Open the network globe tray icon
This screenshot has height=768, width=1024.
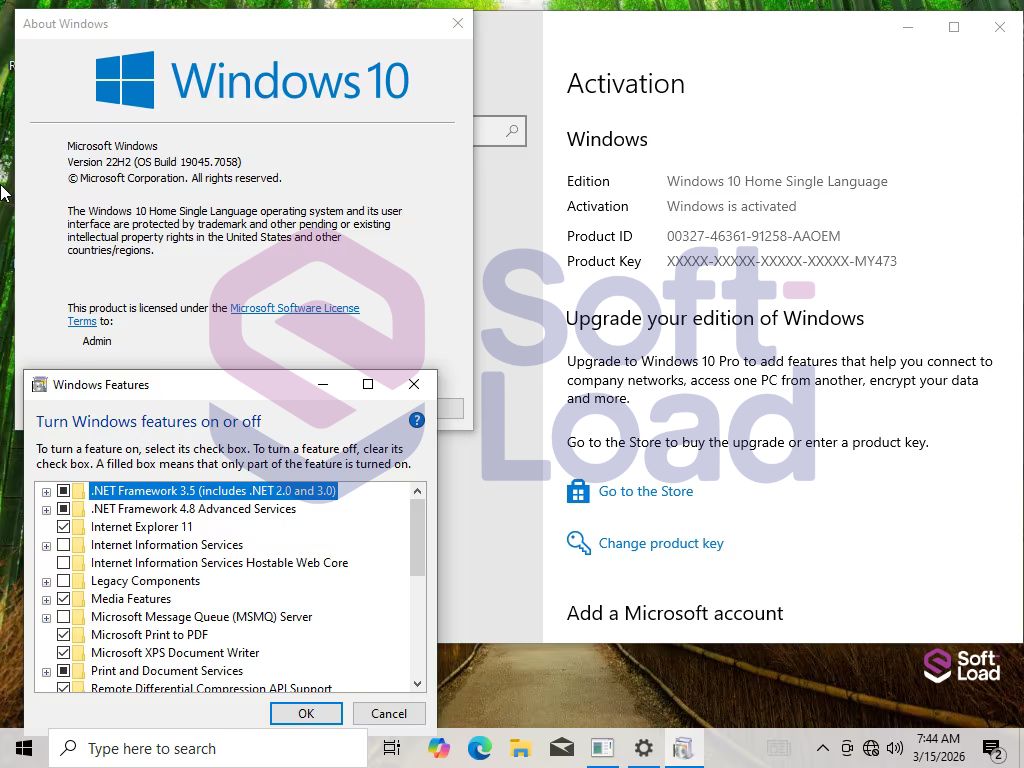click(871, 748)
